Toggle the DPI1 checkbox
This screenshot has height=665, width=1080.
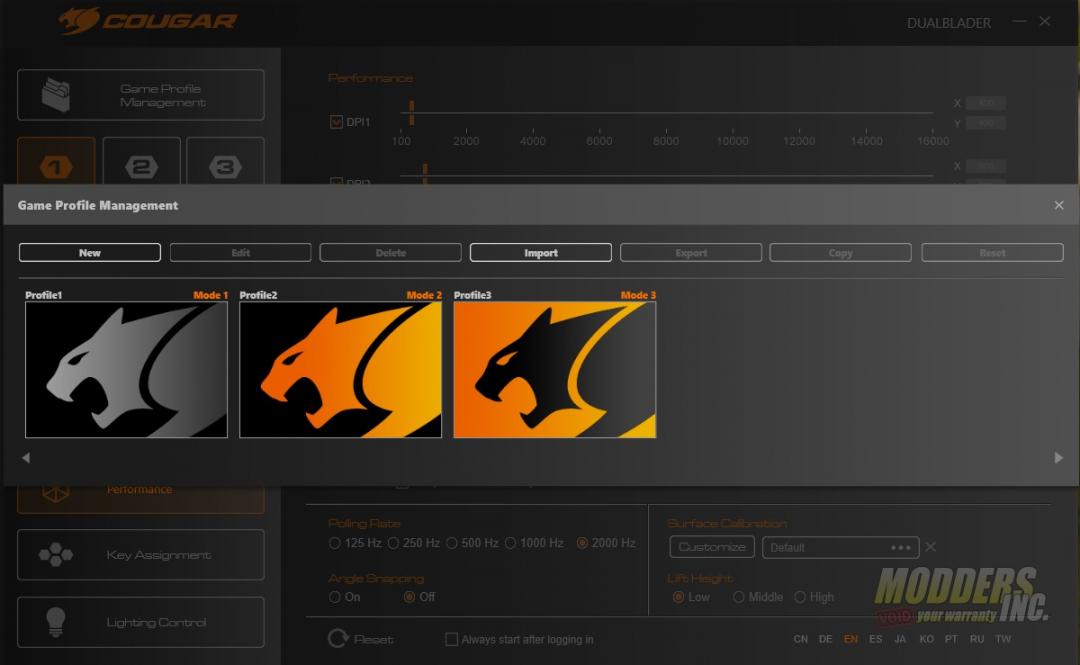click(x=336, y=122)
